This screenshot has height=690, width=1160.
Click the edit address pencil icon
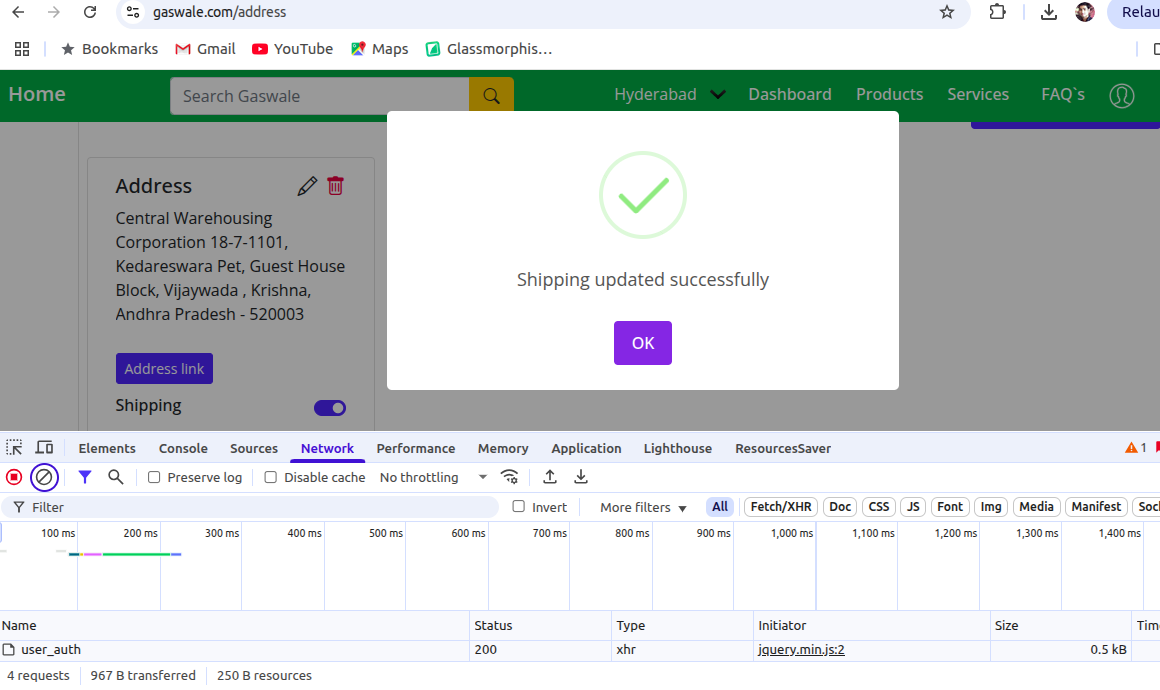(x=307, y=186)
